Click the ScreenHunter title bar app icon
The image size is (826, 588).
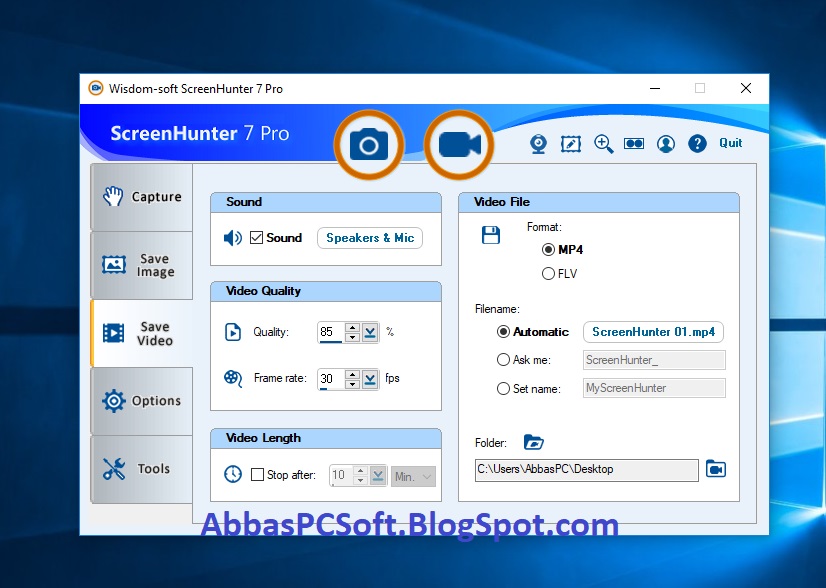[x=96, y=88]
